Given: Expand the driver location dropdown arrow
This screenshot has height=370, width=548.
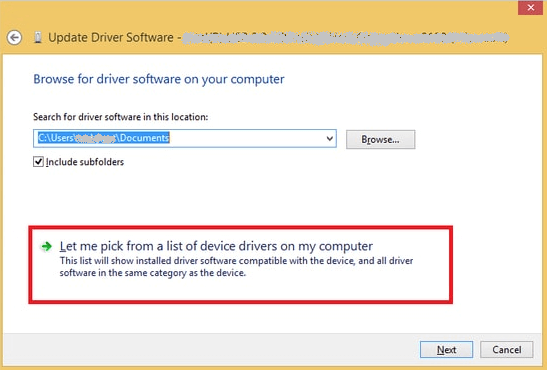Looking at the screenshot, I should point(329,139).
